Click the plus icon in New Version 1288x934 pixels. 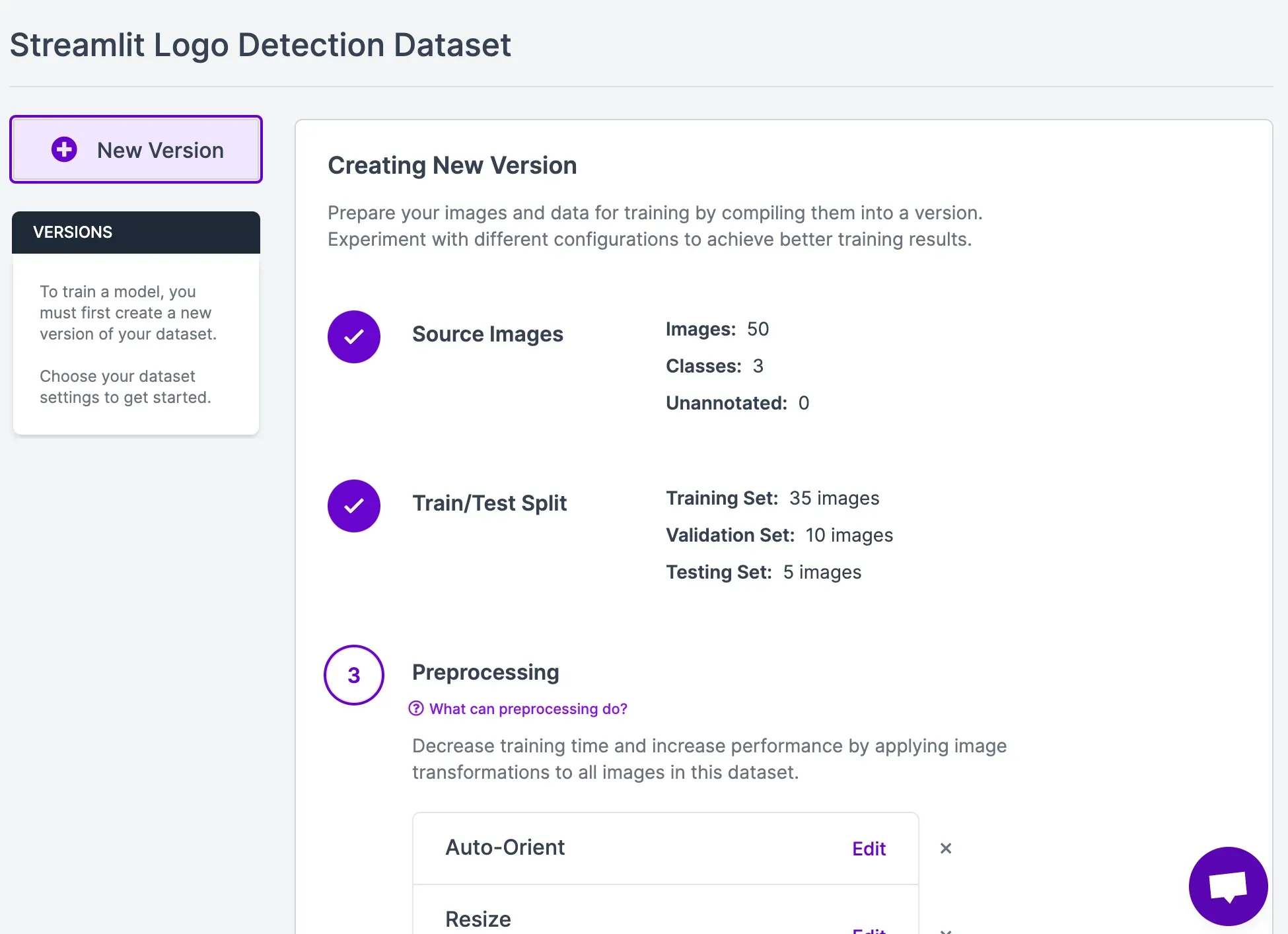pyautogui.click(x=64, y=149)
